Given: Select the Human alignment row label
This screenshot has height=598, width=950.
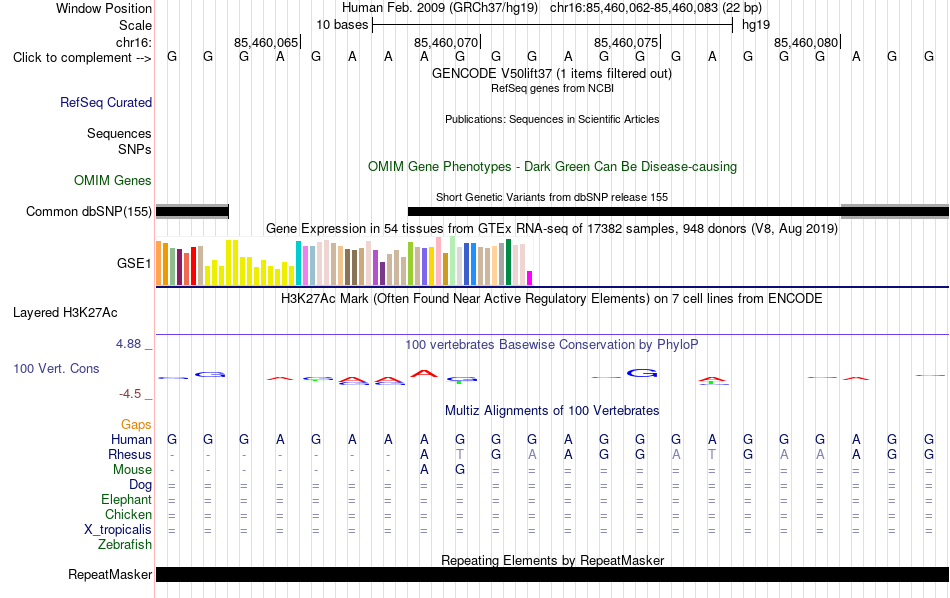Looking at the screenshot, I should (131, 439).
